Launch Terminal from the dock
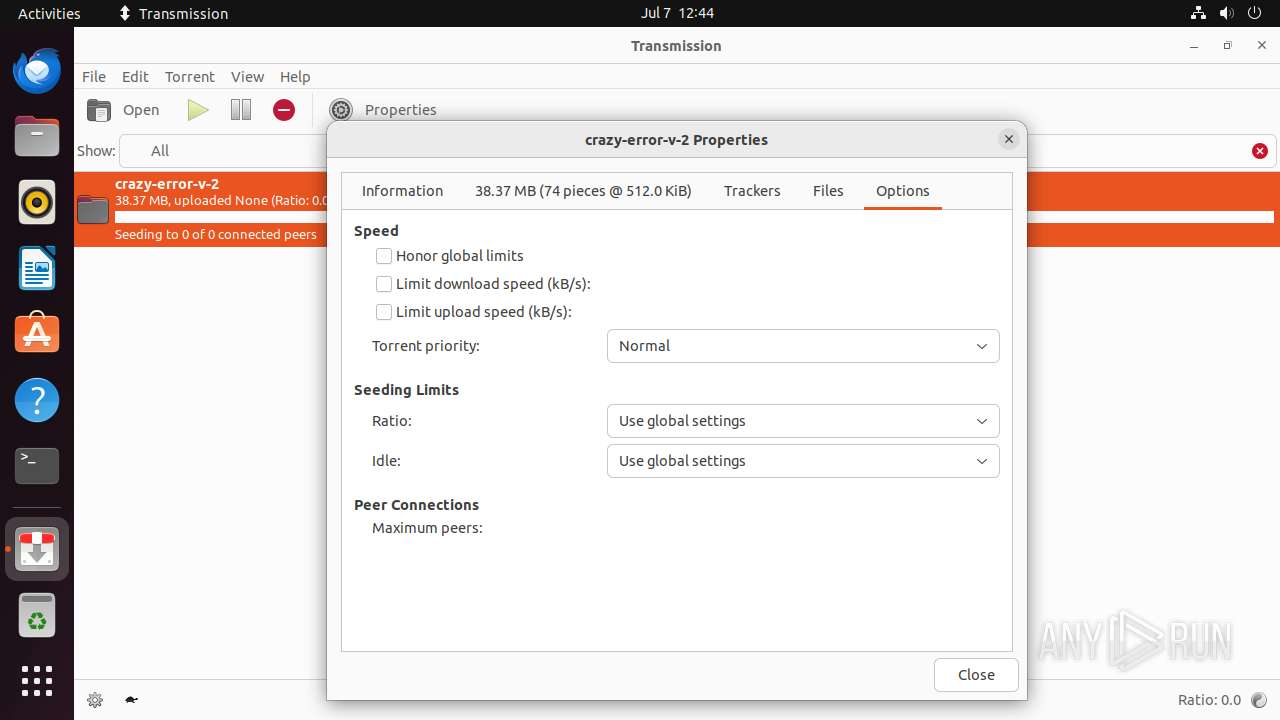The width and height of the screenshot is (1280, 720). tap(37, 466)
